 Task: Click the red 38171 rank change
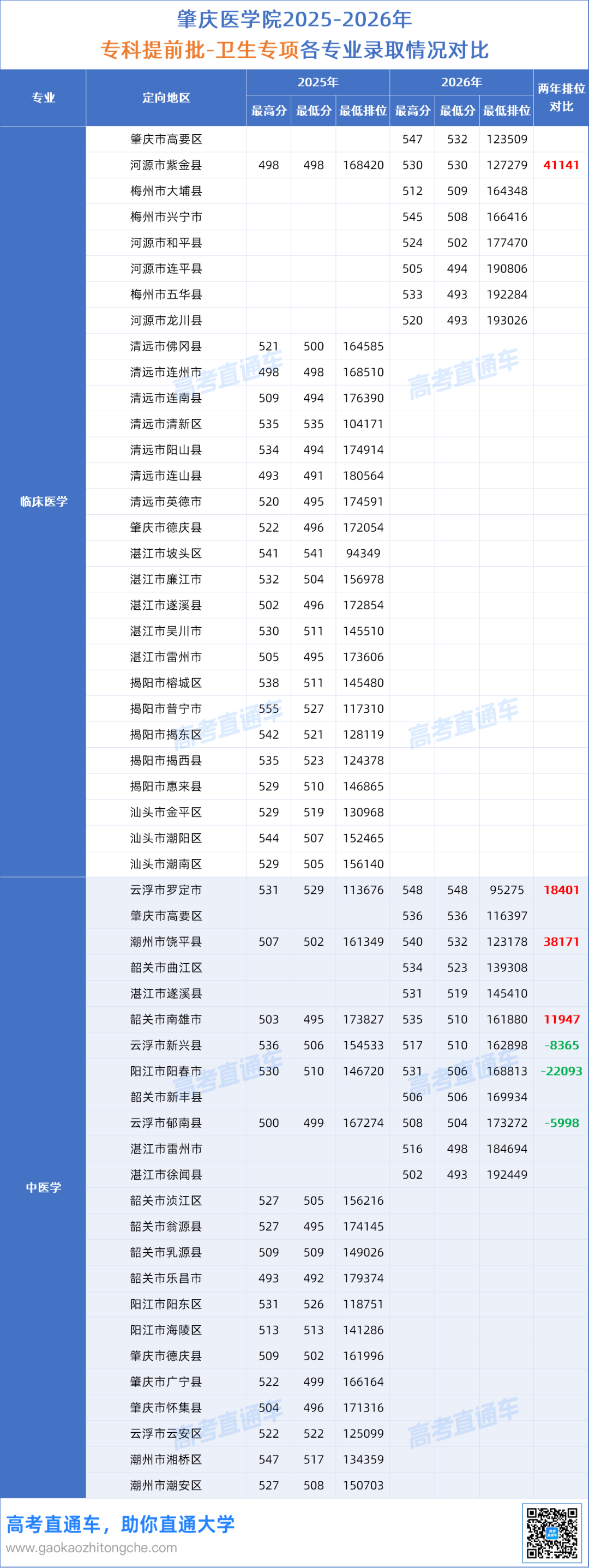click(x=561, y=942)
